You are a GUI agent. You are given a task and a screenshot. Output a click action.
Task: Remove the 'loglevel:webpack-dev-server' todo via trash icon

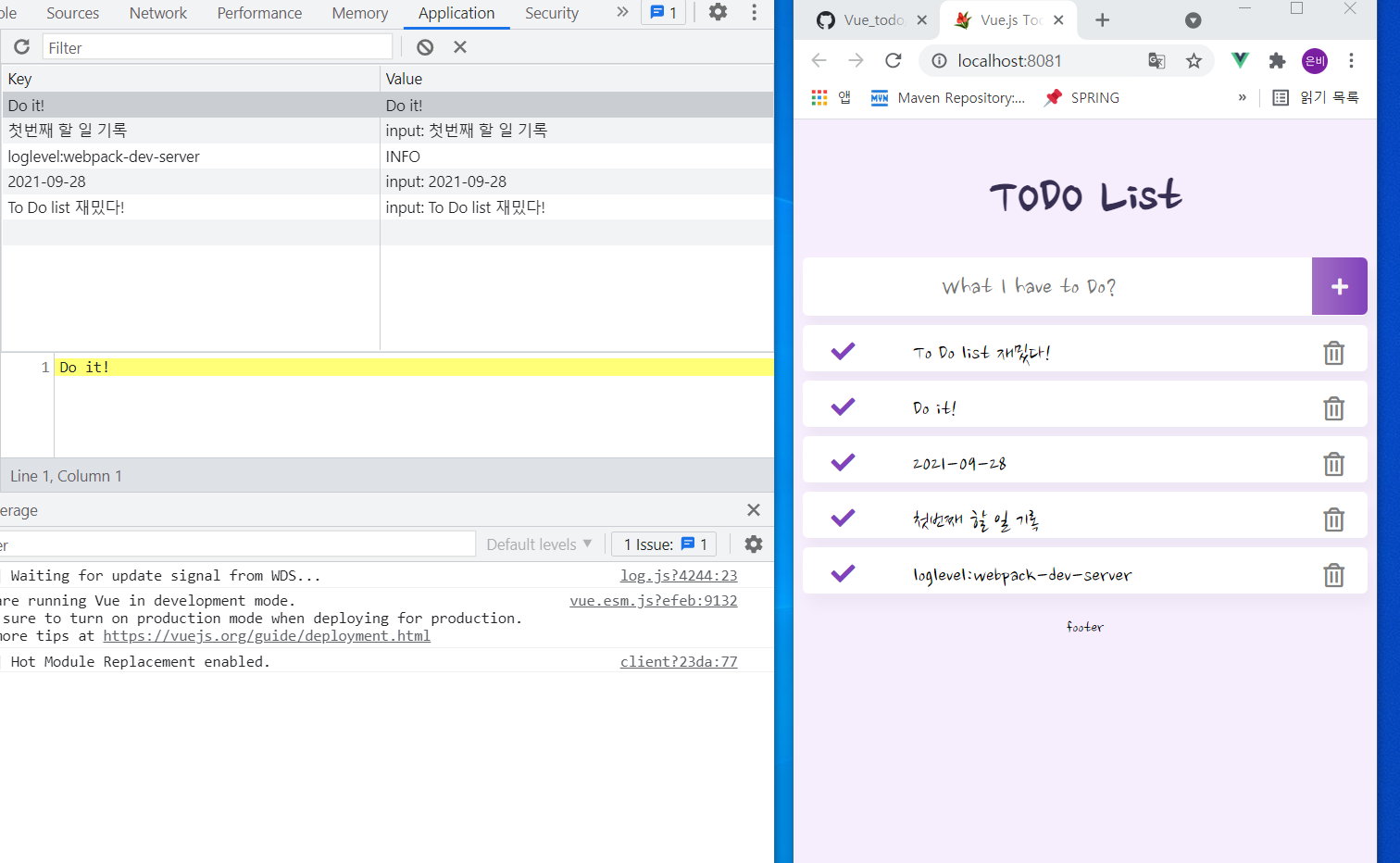(1333, 575)
